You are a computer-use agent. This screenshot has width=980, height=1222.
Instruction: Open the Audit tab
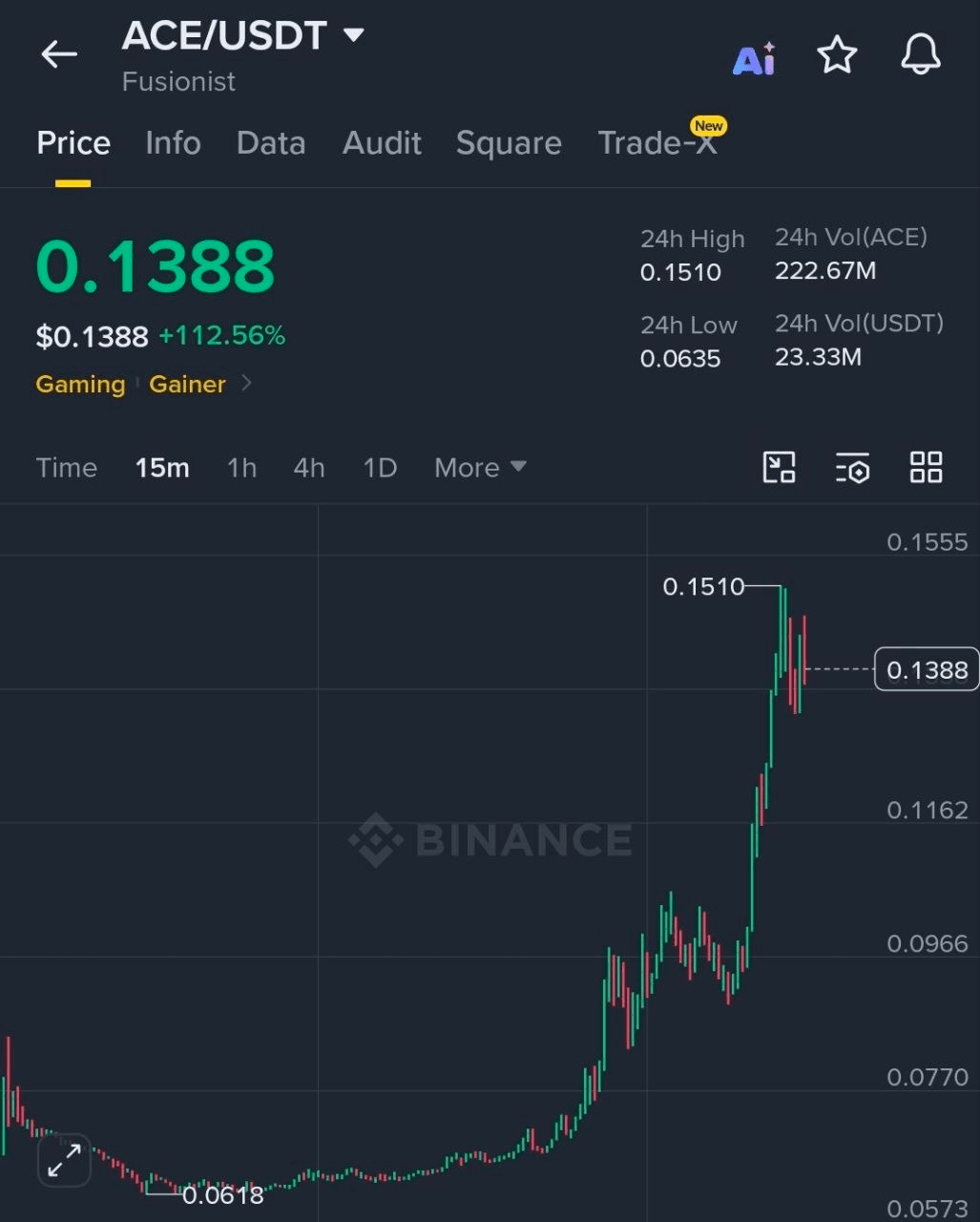[x=382, y=143]
